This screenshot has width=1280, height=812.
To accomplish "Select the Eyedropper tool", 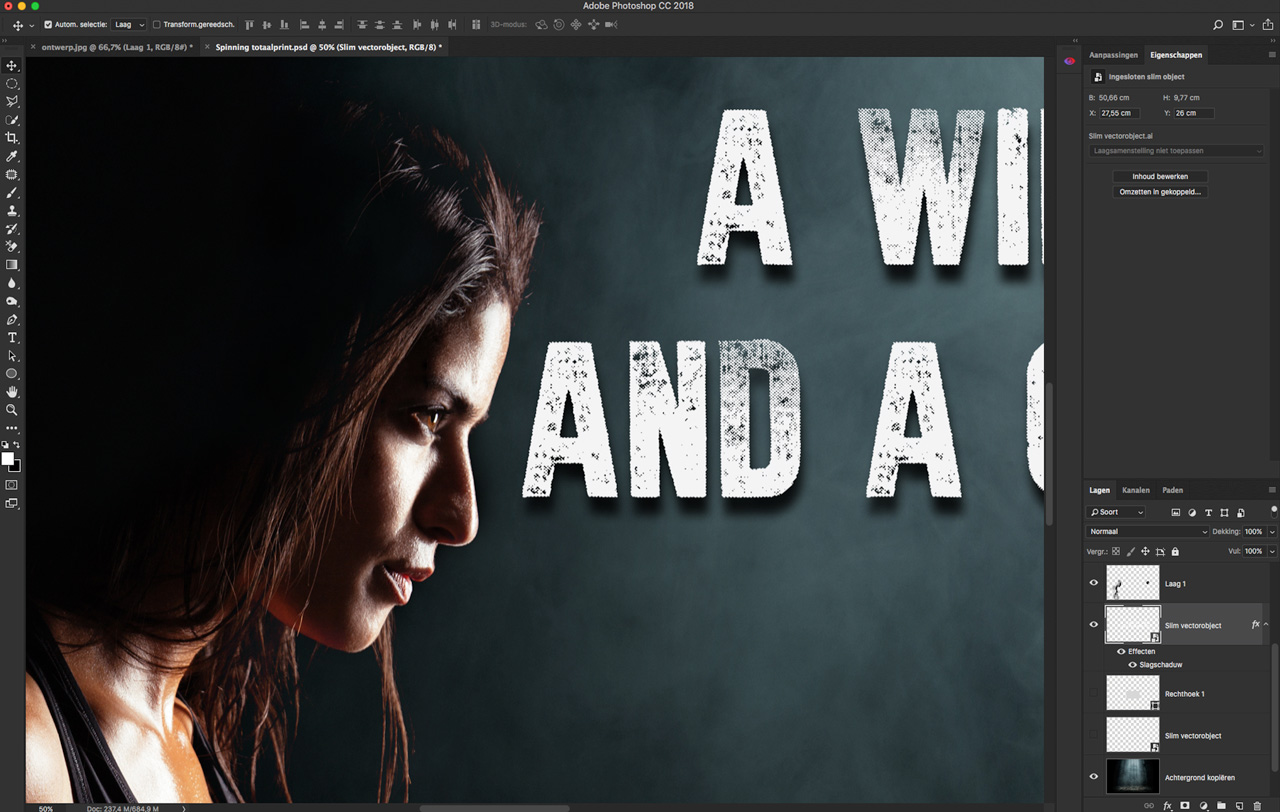I will (12, 157).
